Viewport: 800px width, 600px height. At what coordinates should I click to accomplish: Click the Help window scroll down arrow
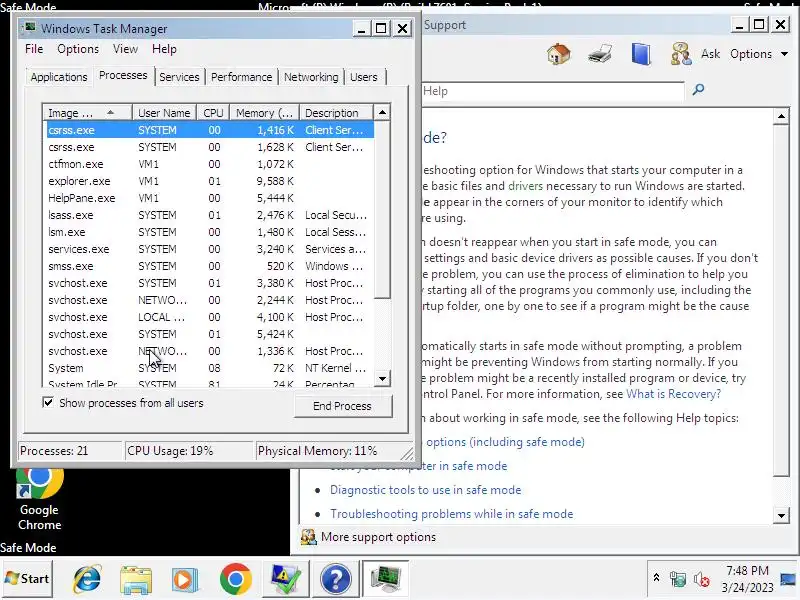781,515
